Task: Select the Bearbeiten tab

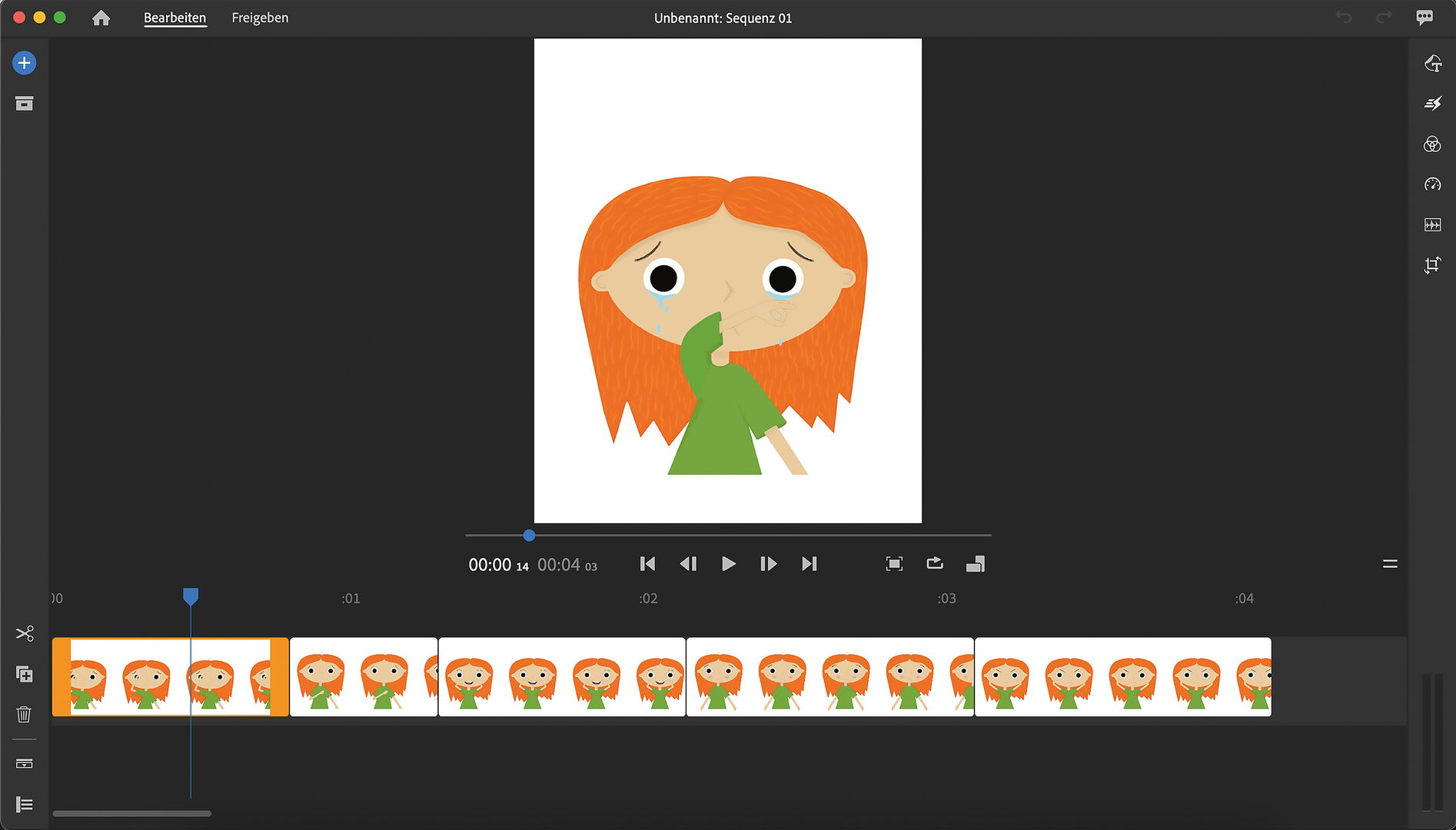Action: 175,18
